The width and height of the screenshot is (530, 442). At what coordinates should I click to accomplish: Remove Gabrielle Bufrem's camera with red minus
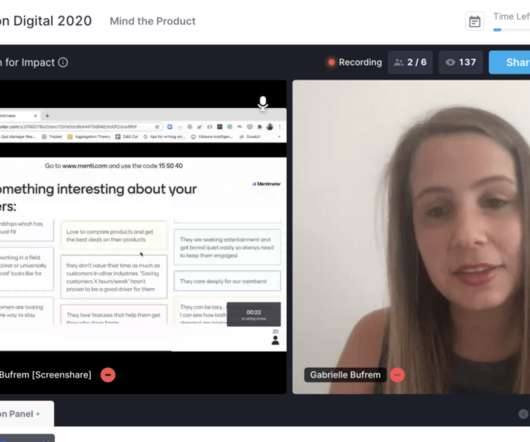[x=398, y=375]
